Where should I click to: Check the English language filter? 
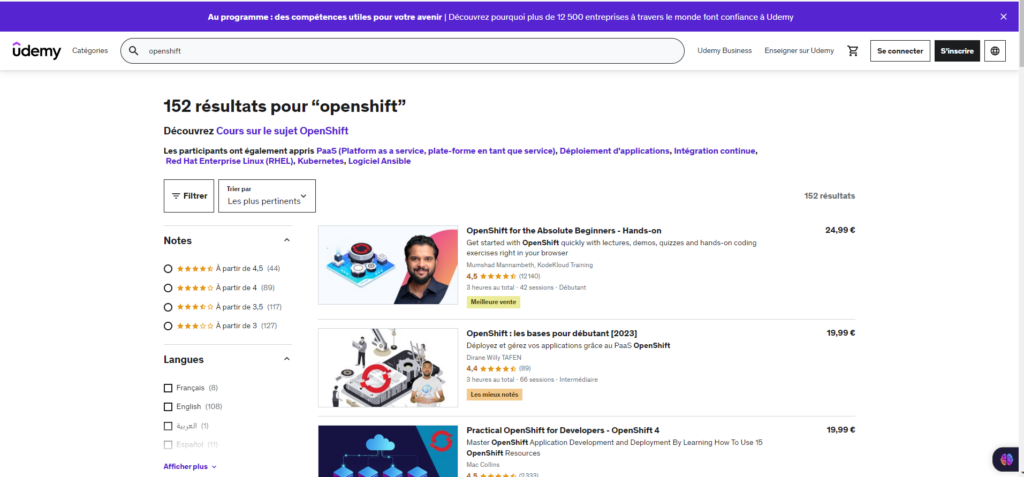[168, 407]
